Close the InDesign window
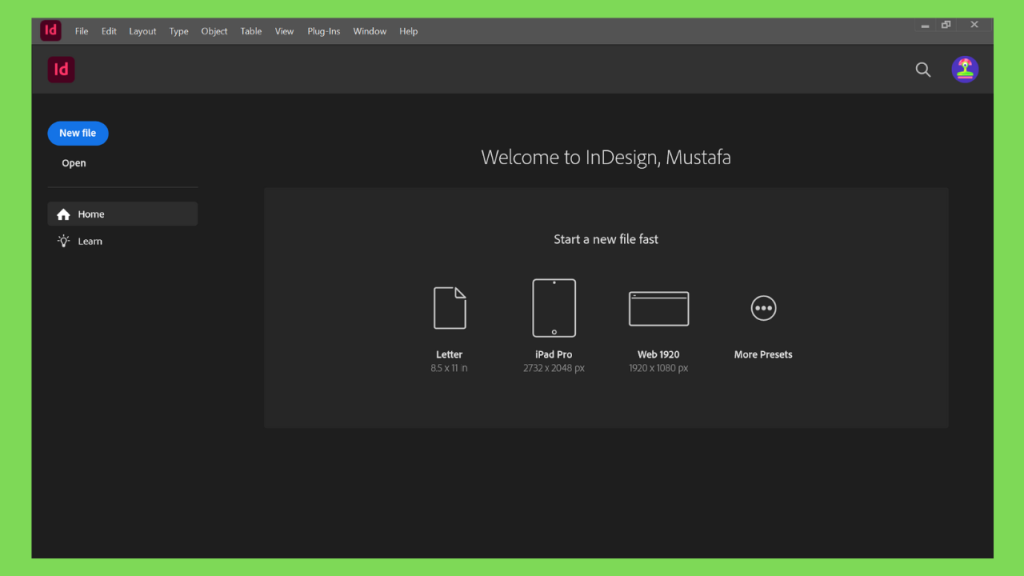1024x576 pixels. 974,25
